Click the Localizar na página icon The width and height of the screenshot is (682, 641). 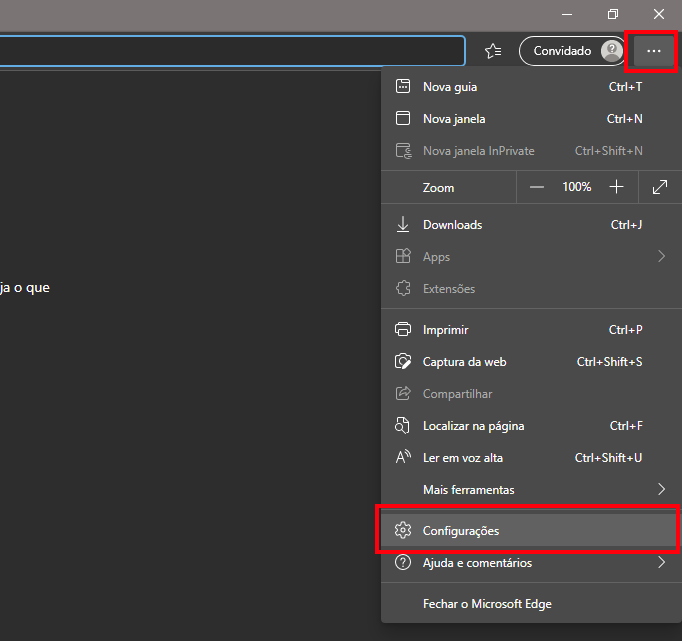click(404, 426)
